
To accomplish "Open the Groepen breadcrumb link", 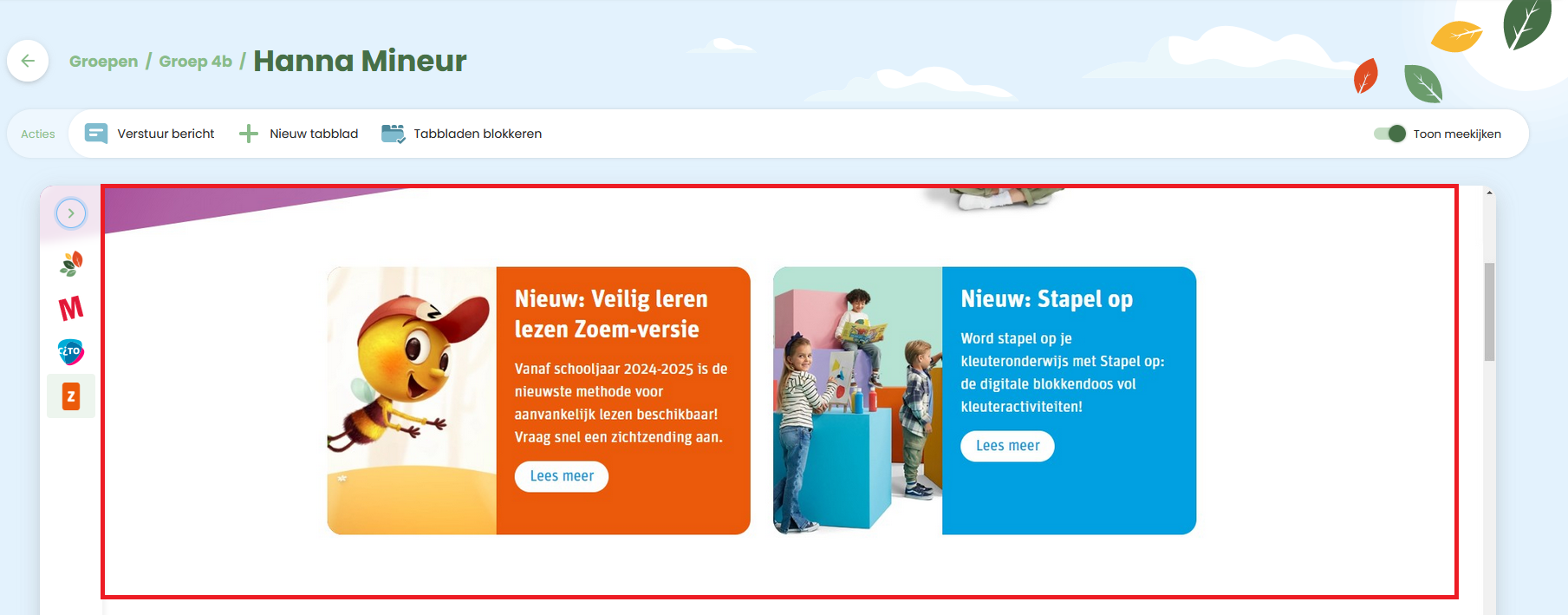I will [x=103, y=62].
